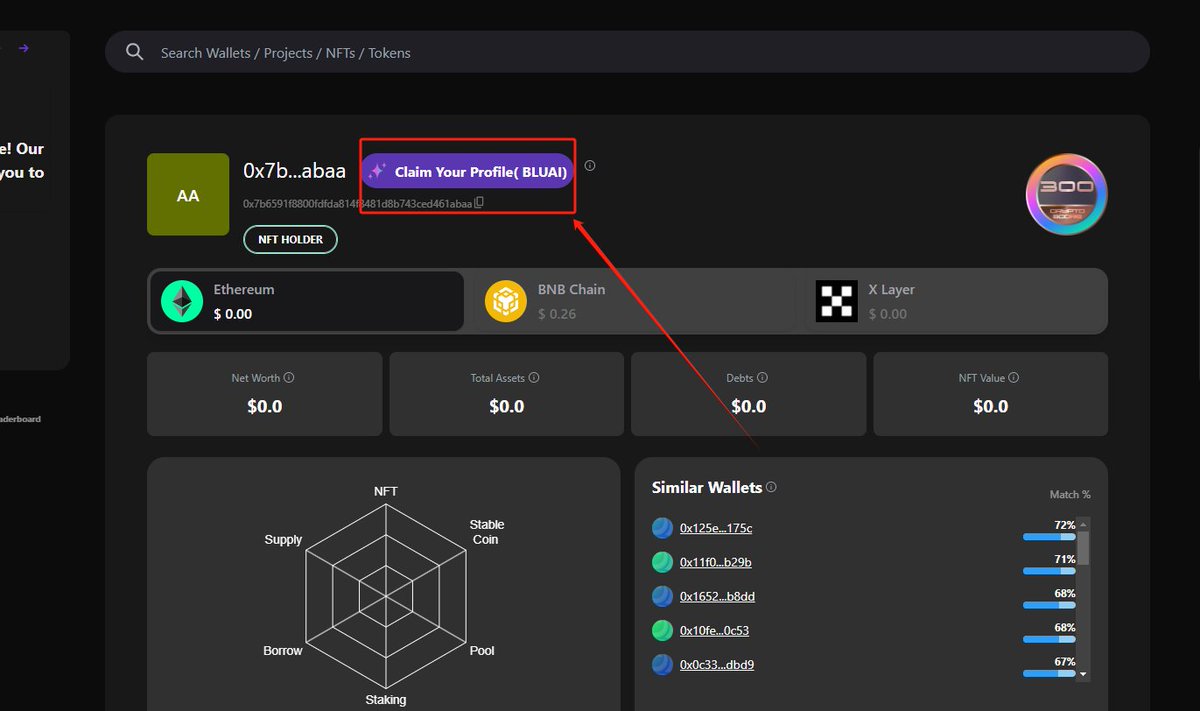This screenshot has height=711, width=1200.
Task: Open wallet 0x125e...175c link
Action: 716,528
